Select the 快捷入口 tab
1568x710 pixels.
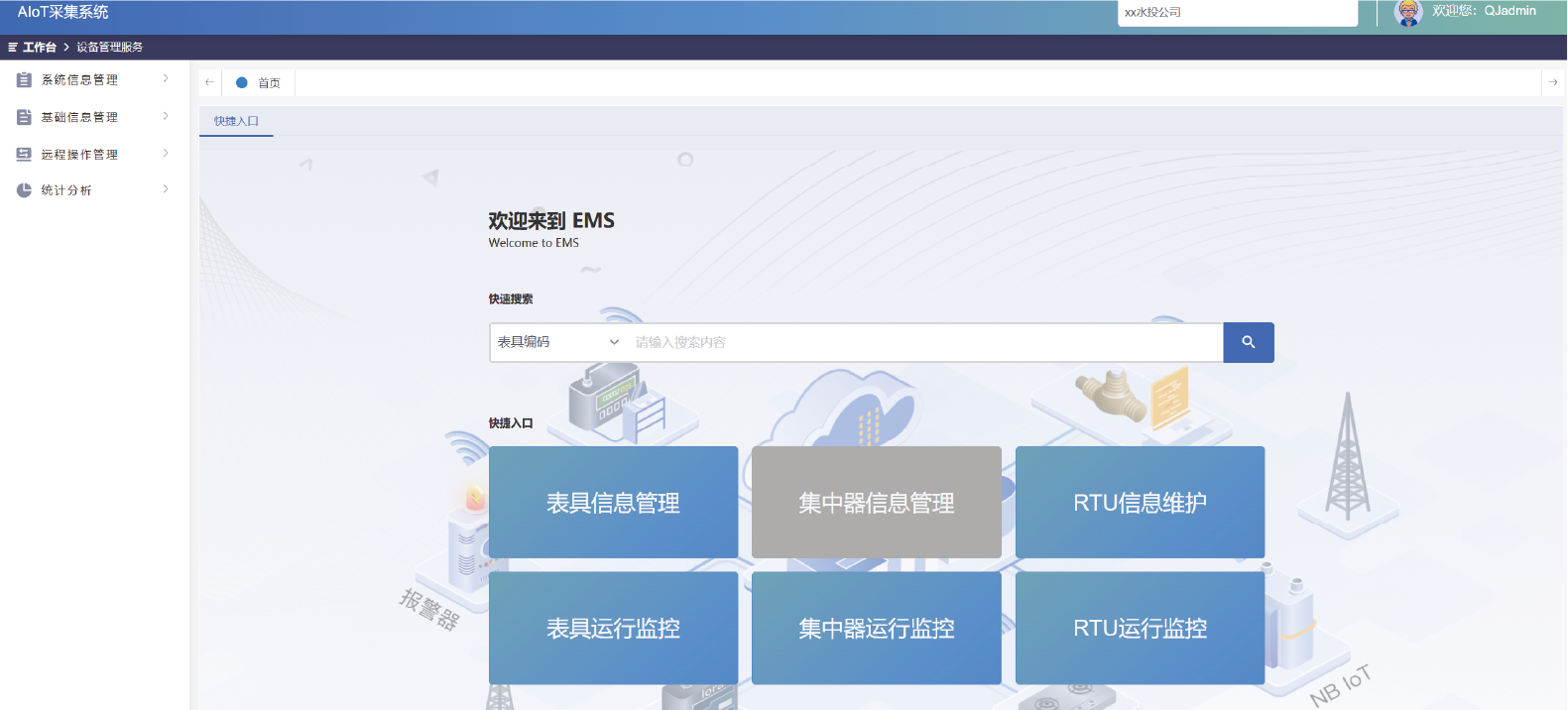236,121
